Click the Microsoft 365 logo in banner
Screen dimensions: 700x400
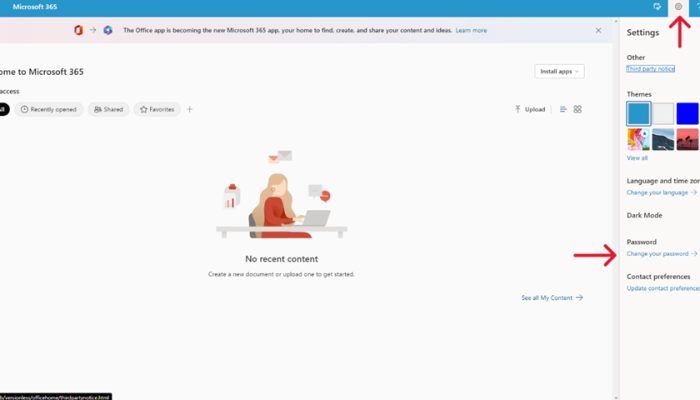coord(108,30)
